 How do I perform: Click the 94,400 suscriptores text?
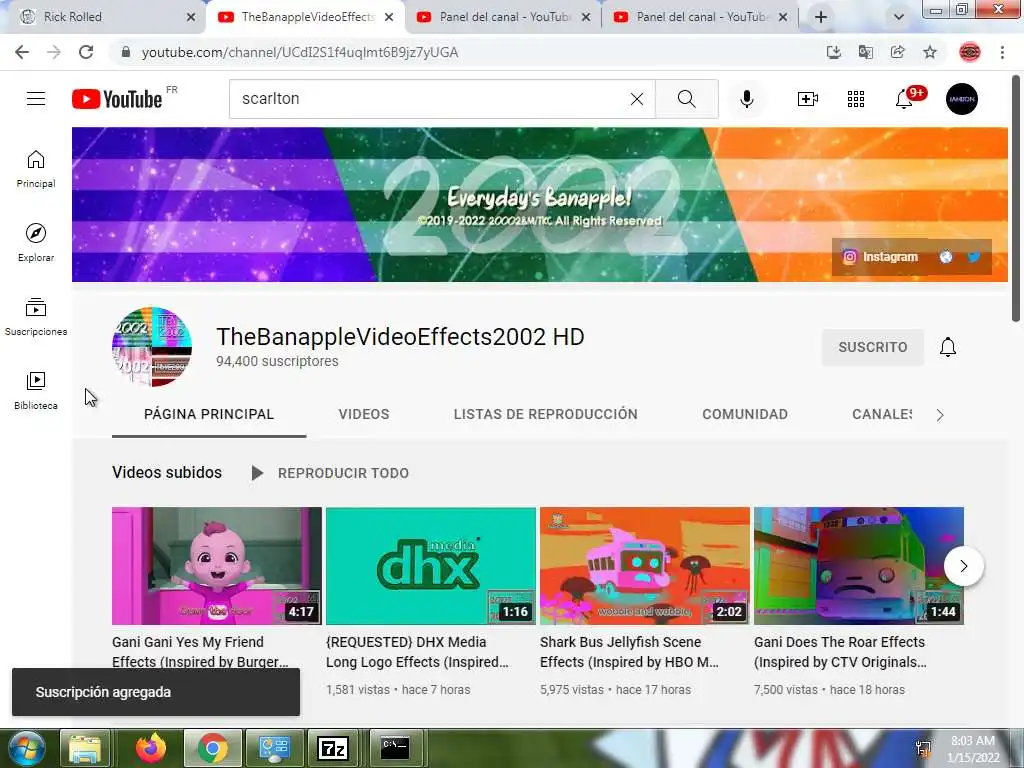tap(278, 361)
